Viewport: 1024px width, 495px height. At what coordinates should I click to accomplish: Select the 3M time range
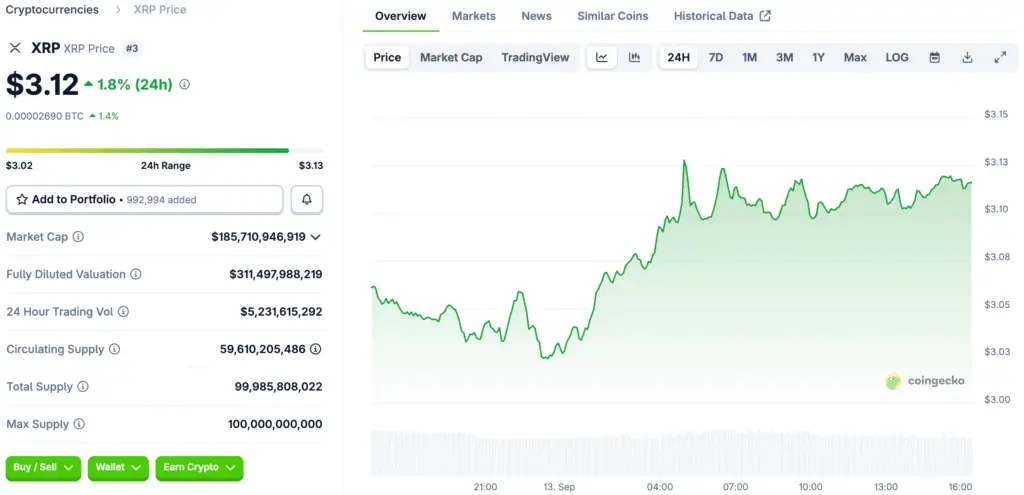click(x=784, y=57)
